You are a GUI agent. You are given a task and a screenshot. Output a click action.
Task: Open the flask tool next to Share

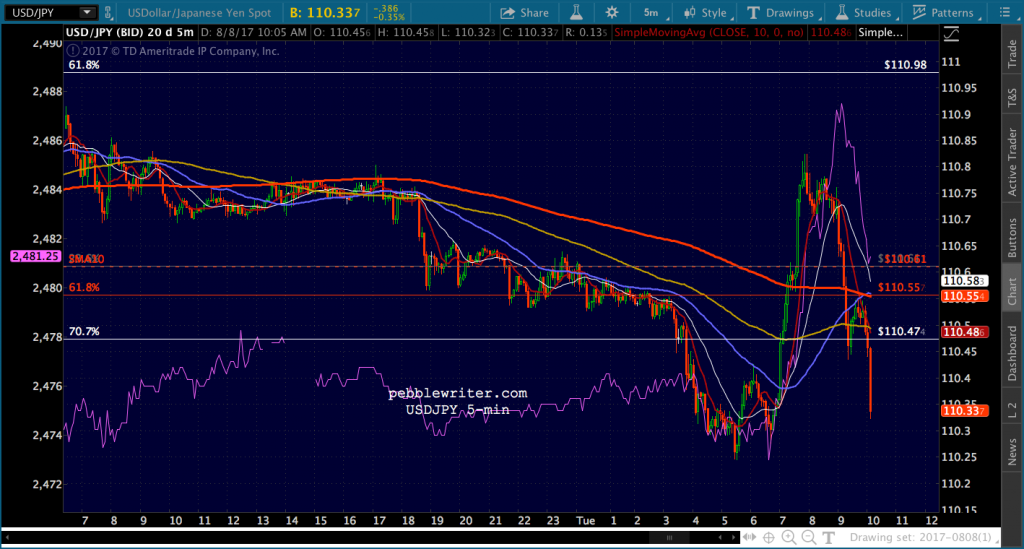pos(577,12)
